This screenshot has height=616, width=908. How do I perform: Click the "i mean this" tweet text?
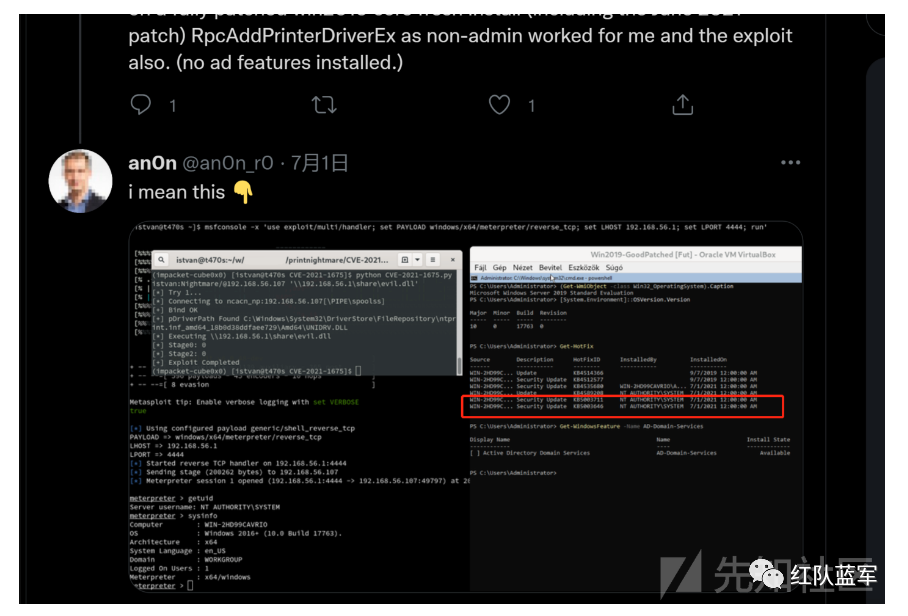[x=177, y=192]
